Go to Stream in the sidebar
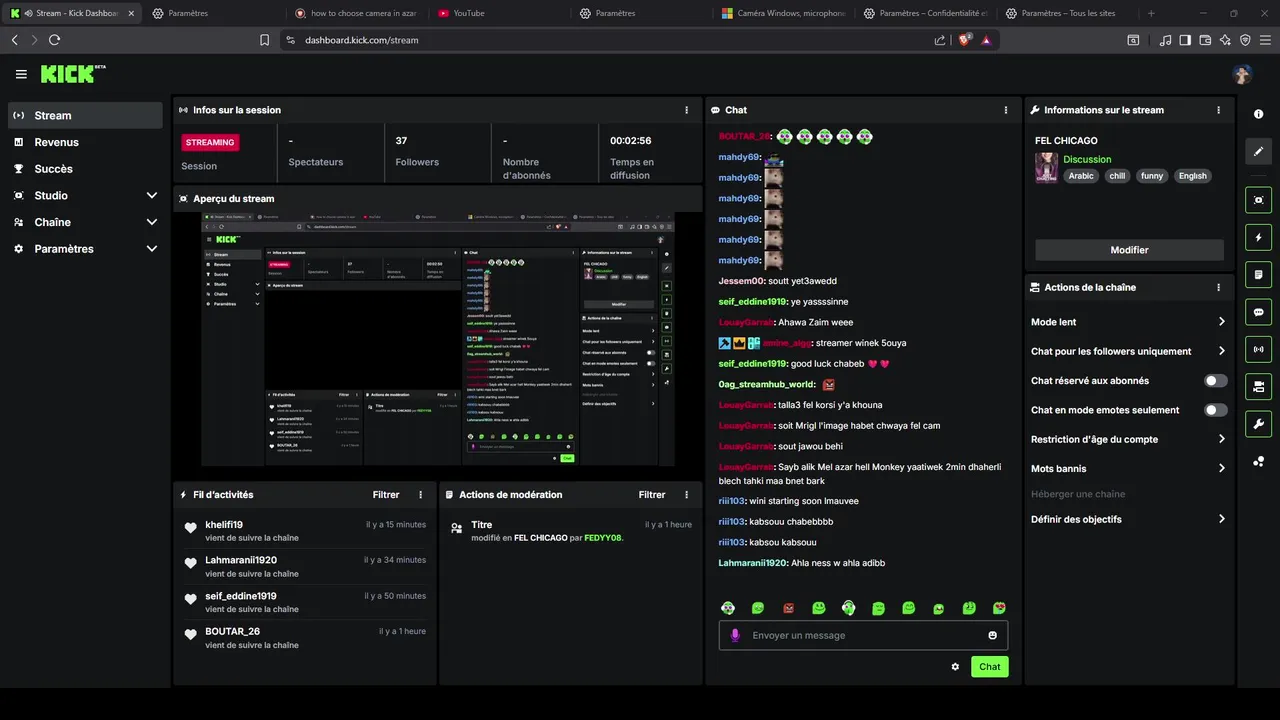 click(x=86, y=115)
